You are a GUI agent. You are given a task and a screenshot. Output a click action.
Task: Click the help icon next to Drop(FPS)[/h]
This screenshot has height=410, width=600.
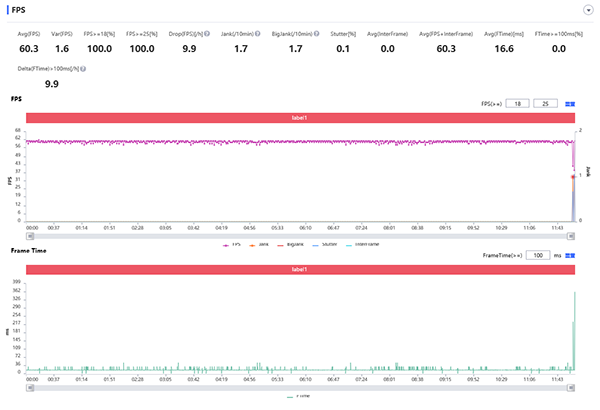(207, 33)
